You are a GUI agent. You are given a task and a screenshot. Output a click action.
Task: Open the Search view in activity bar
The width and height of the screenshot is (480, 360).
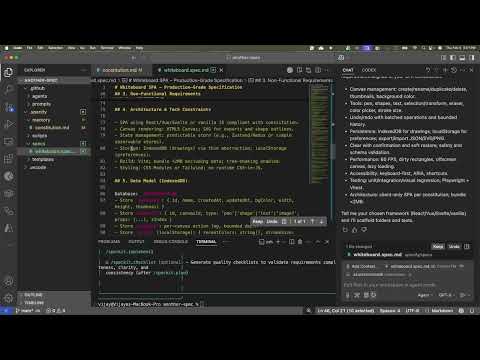tap(9, 89)
